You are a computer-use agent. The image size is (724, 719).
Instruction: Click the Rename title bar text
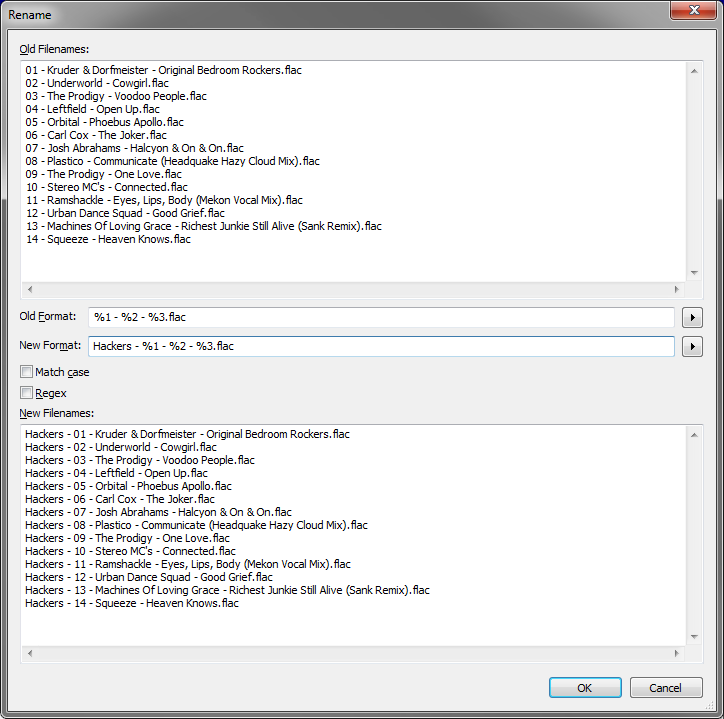30,15
